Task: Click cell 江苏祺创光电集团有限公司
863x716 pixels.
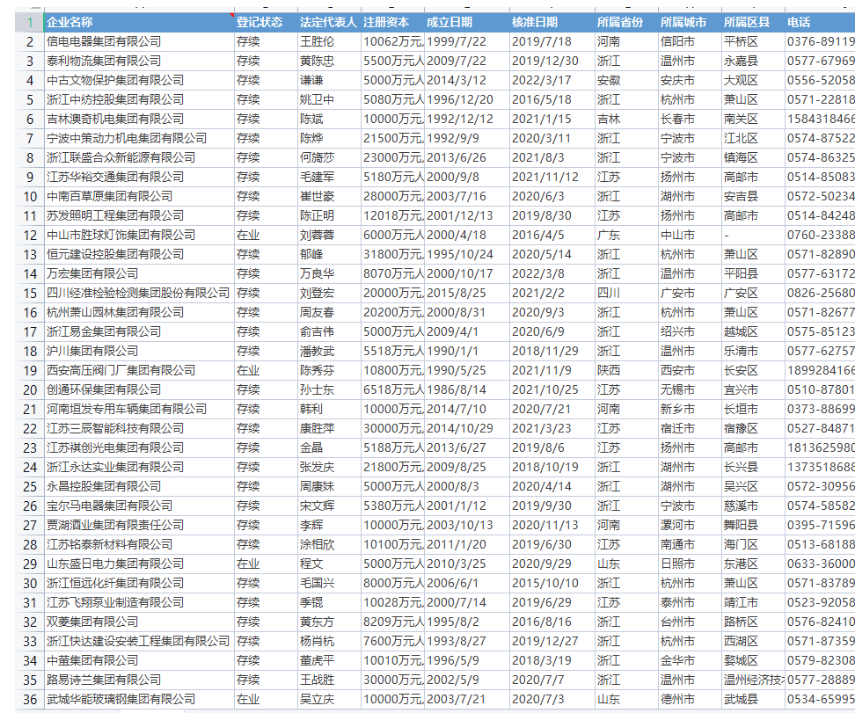Action: pyautogui.click(x=139, y=448)
